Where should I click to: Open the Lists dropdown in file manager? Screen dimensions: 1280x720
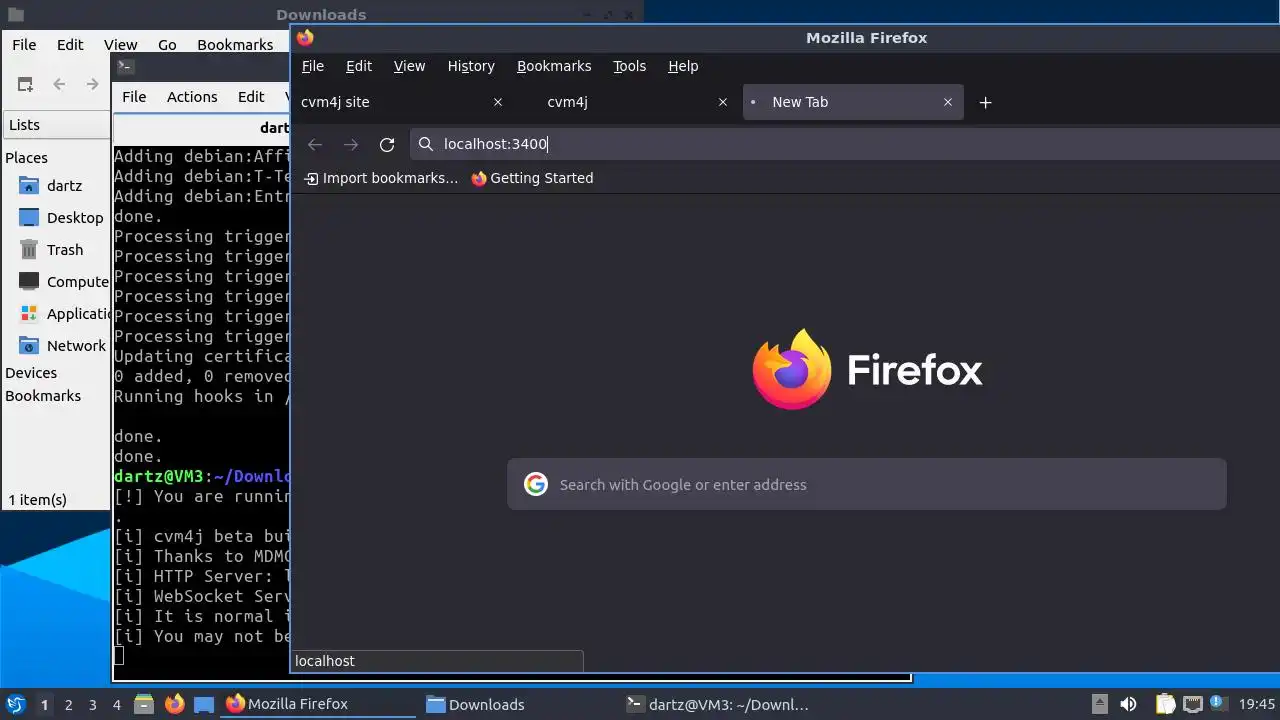click(x=58, y=125)
